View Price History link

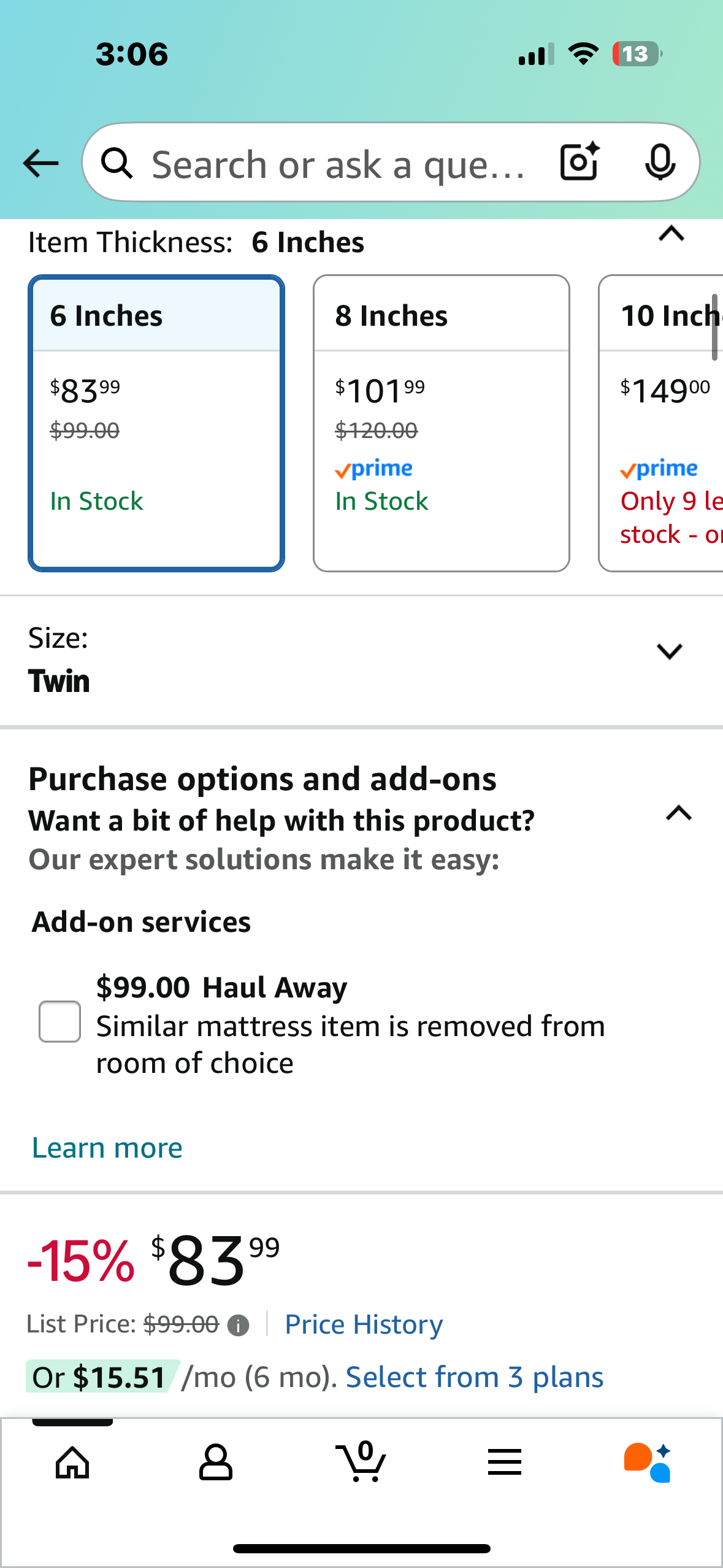[364, 1324]
